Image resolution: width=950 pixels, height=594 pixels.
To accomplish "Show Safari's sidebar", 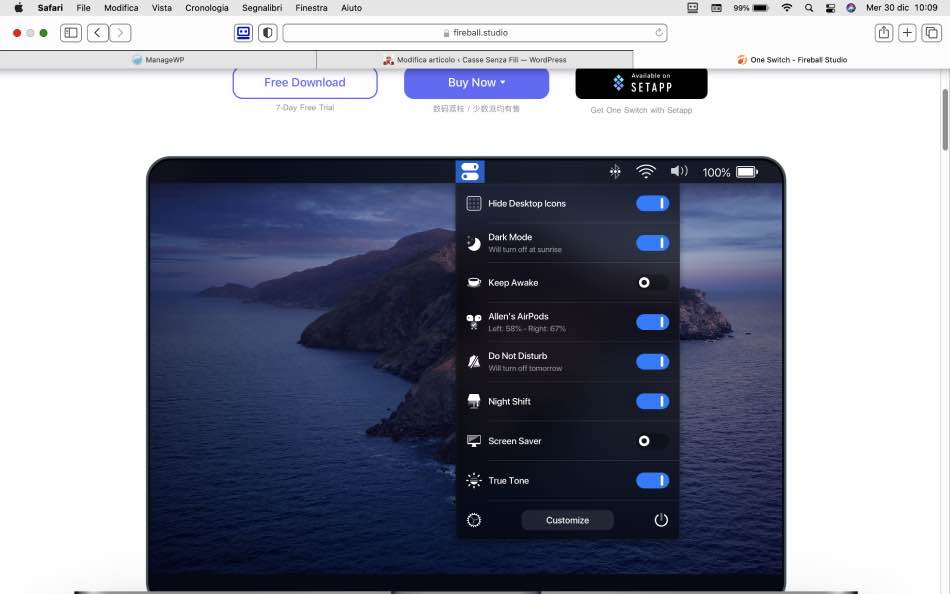I will tap(71, 33).
